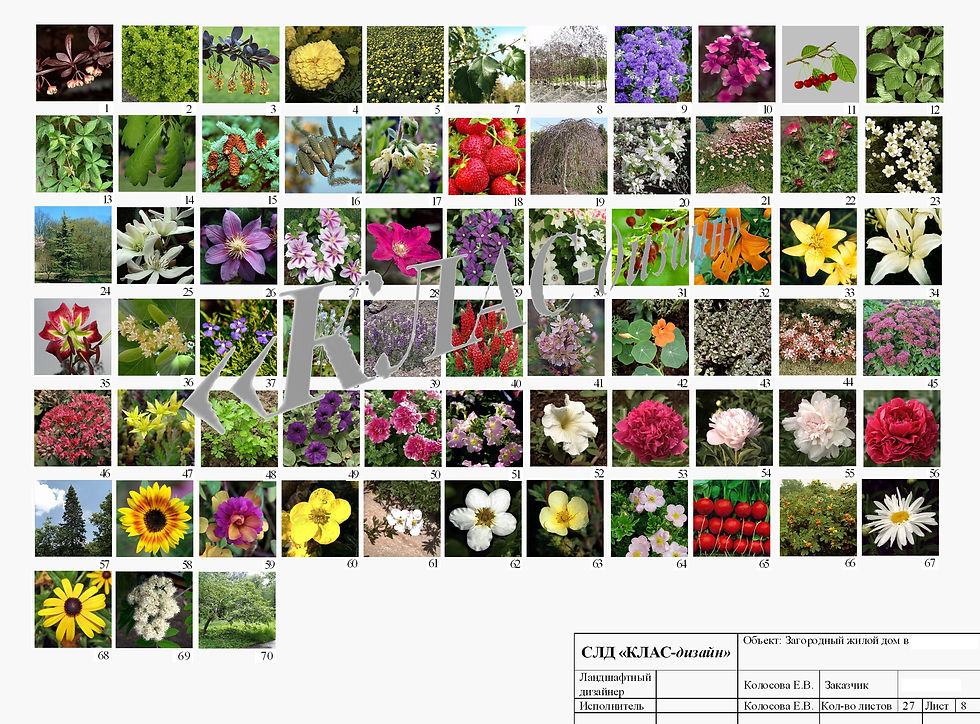Select "Колосова Е.В." next to Заказчик
The height and width of the screenshot is (724, 980).
[778, 685]
